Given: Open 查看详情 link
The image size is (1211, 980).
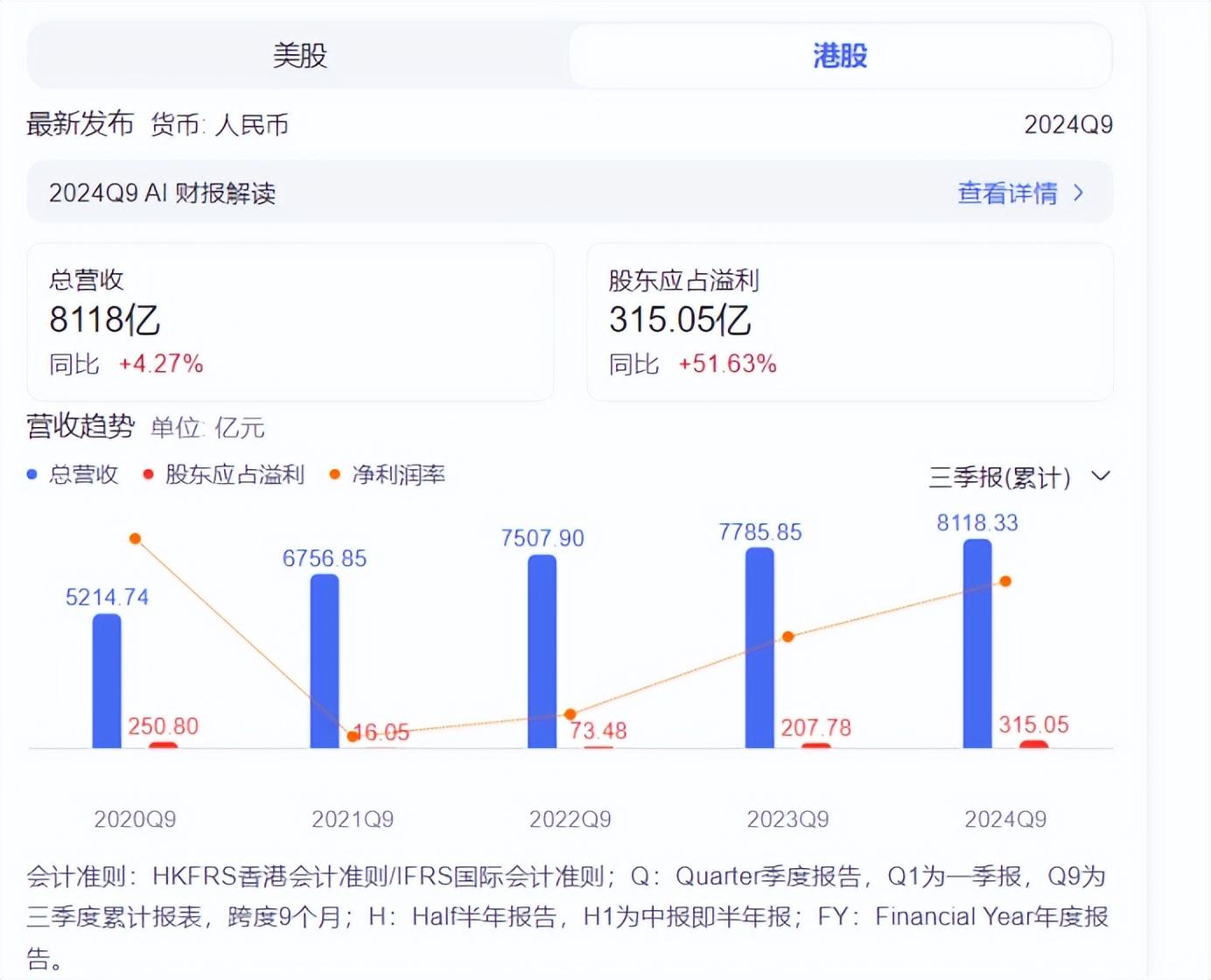Looking at the screenshot, I should [x=1007, y=192].
